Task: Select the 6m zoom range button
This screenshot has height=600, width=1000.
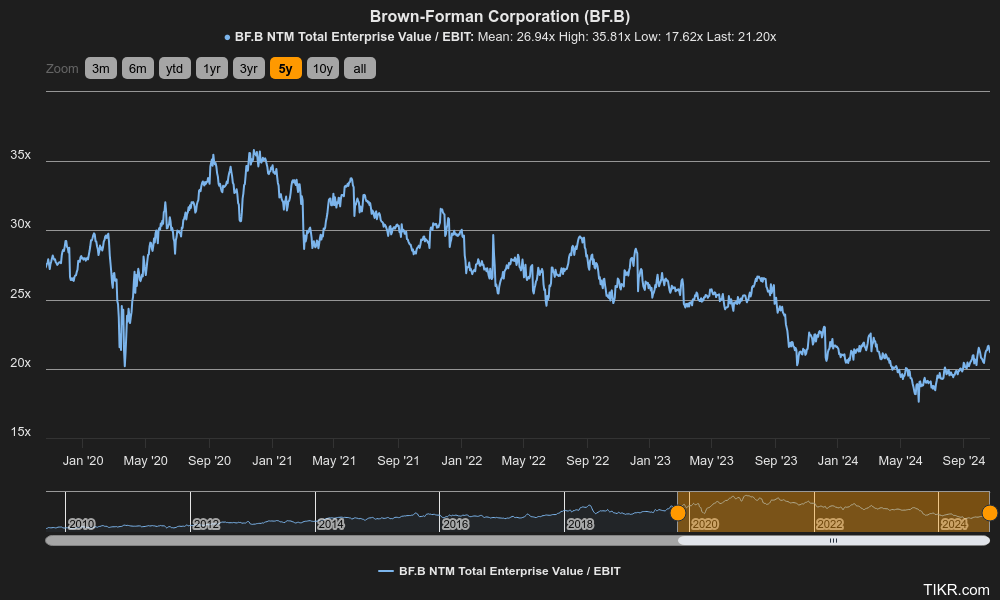Action: coord(137,69)
